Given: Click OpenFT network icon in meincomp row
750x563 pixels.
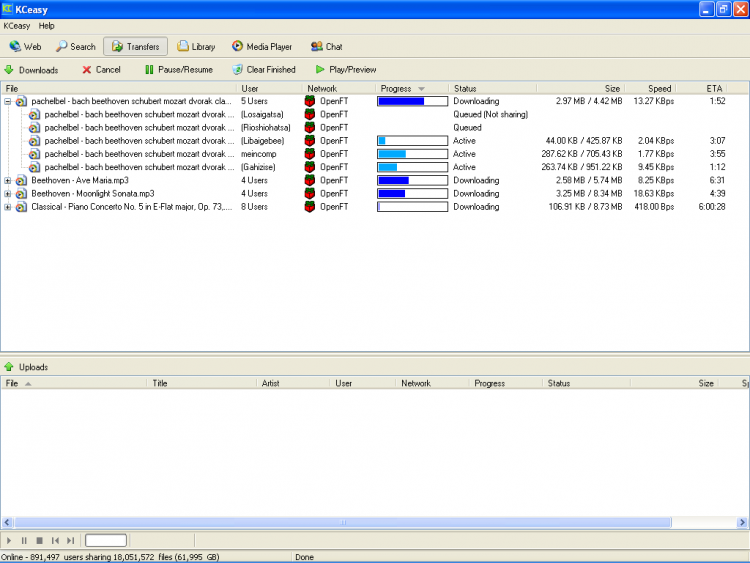Looking at the screenshot, I should tap(310, 154).
